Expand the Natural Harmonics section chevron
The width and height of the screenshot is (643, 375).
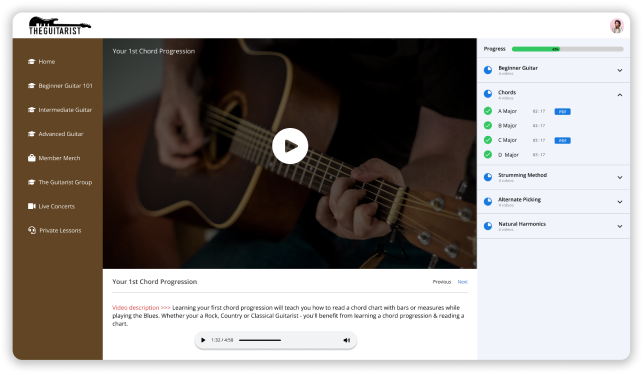point(620,226)
